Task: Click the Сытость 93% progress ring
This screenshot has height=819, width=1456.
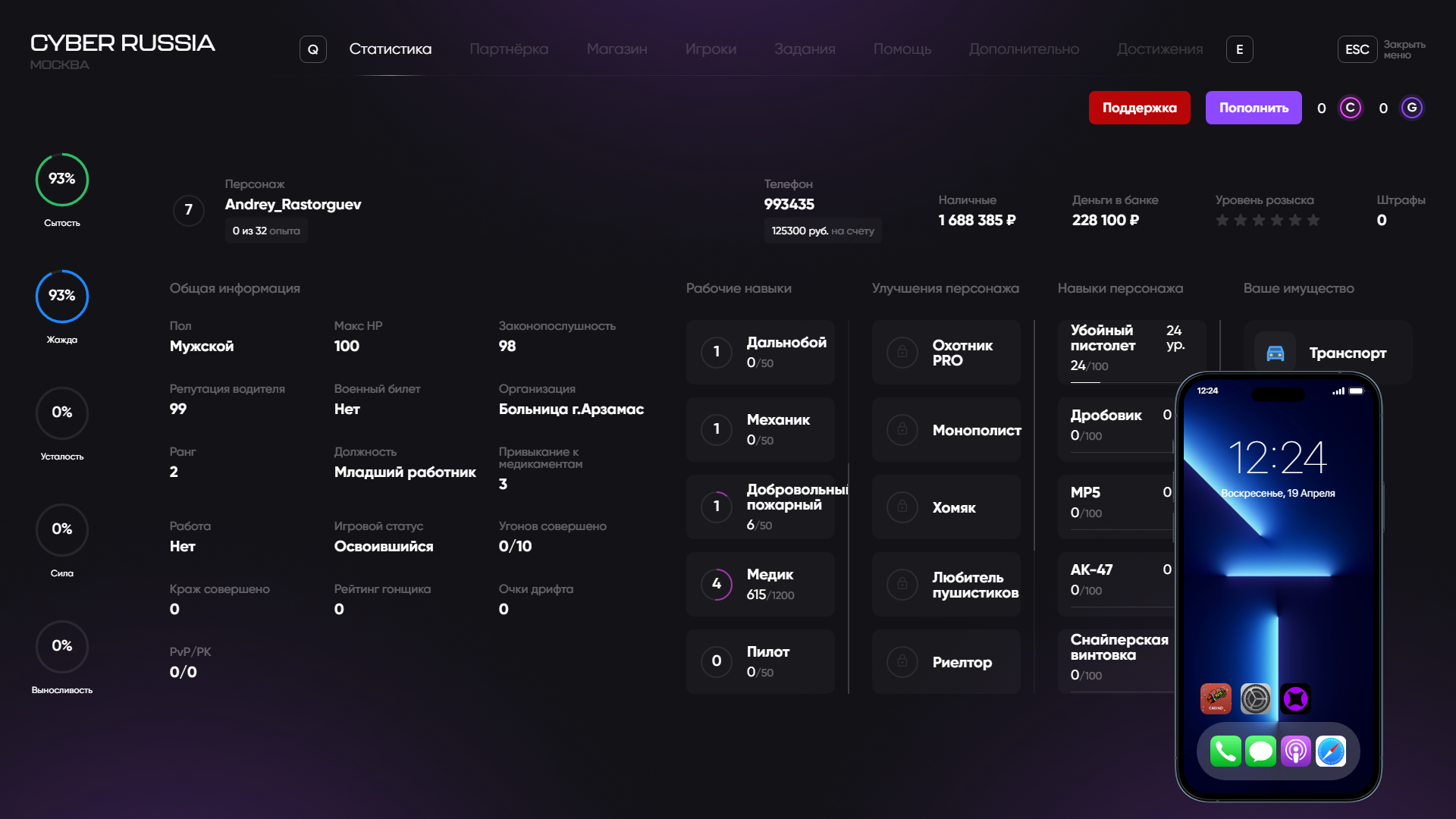Action: coord(62,180)
